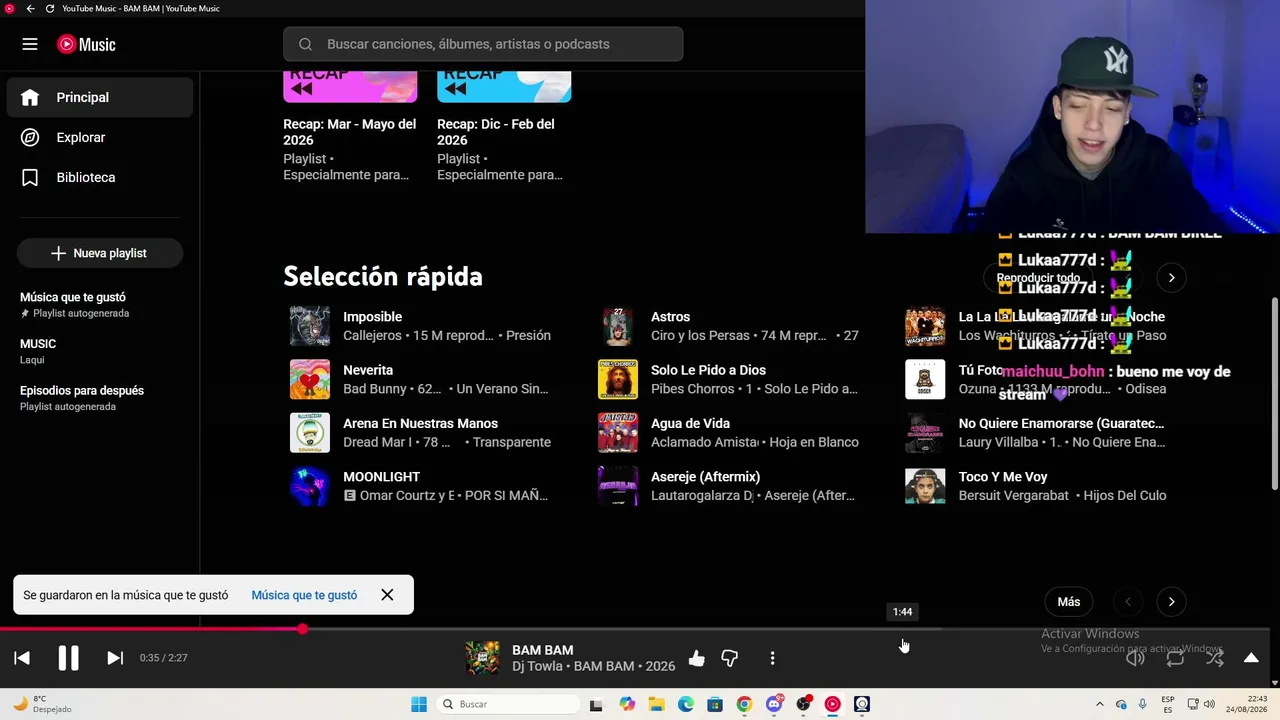Play Neverita by Bad Bunny
This screenshot has width=1280, height=720.
368,370
